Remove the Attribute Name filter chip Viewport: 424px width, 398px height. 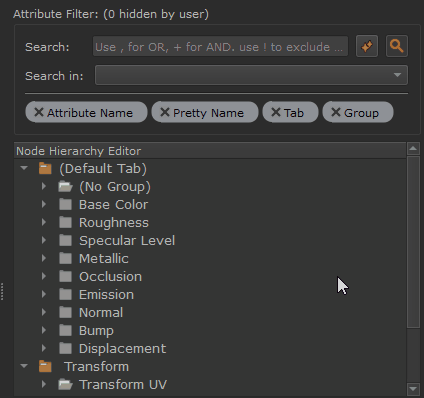click(x=39, y=112)
